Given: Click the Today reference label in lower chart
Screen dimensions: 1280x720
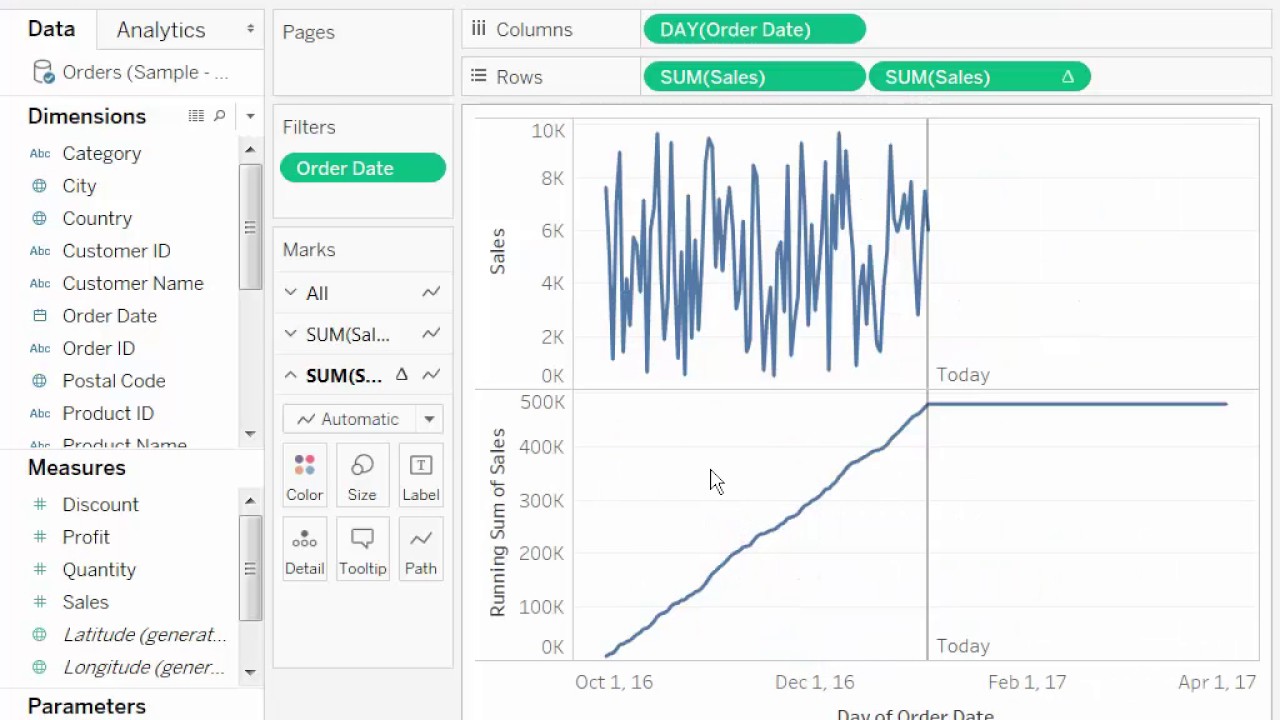Looking at the screenshot, I should coord(963,646).
